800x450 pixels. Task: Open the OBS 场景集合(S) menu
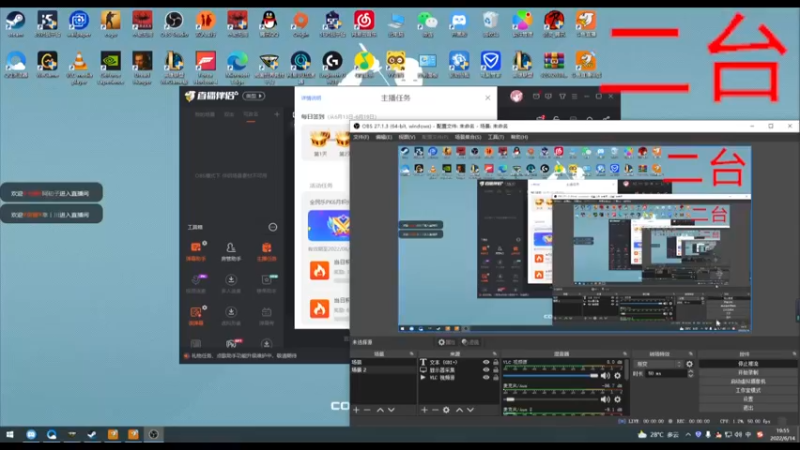pos(468,137)
